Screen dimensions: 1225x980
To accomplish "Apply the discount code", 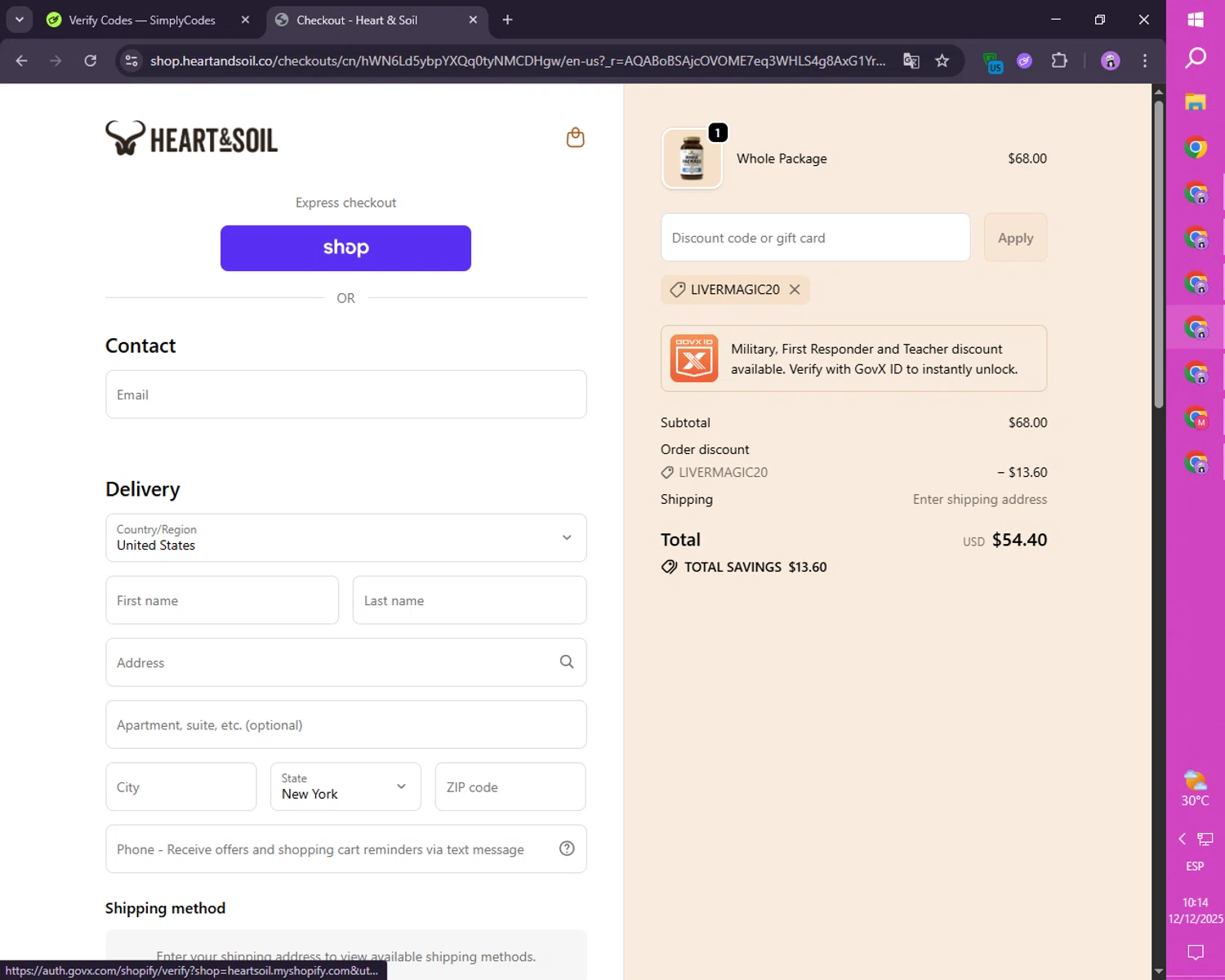I will (1015, 238).
